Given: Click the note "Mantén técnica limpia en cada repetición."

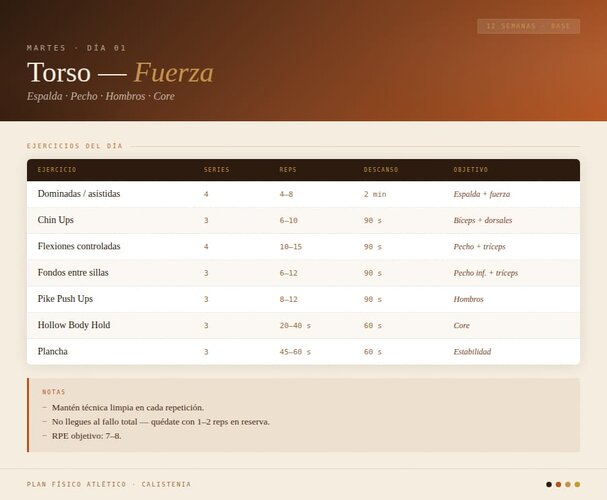Looking at the screenshot, I should coord(128,408).
